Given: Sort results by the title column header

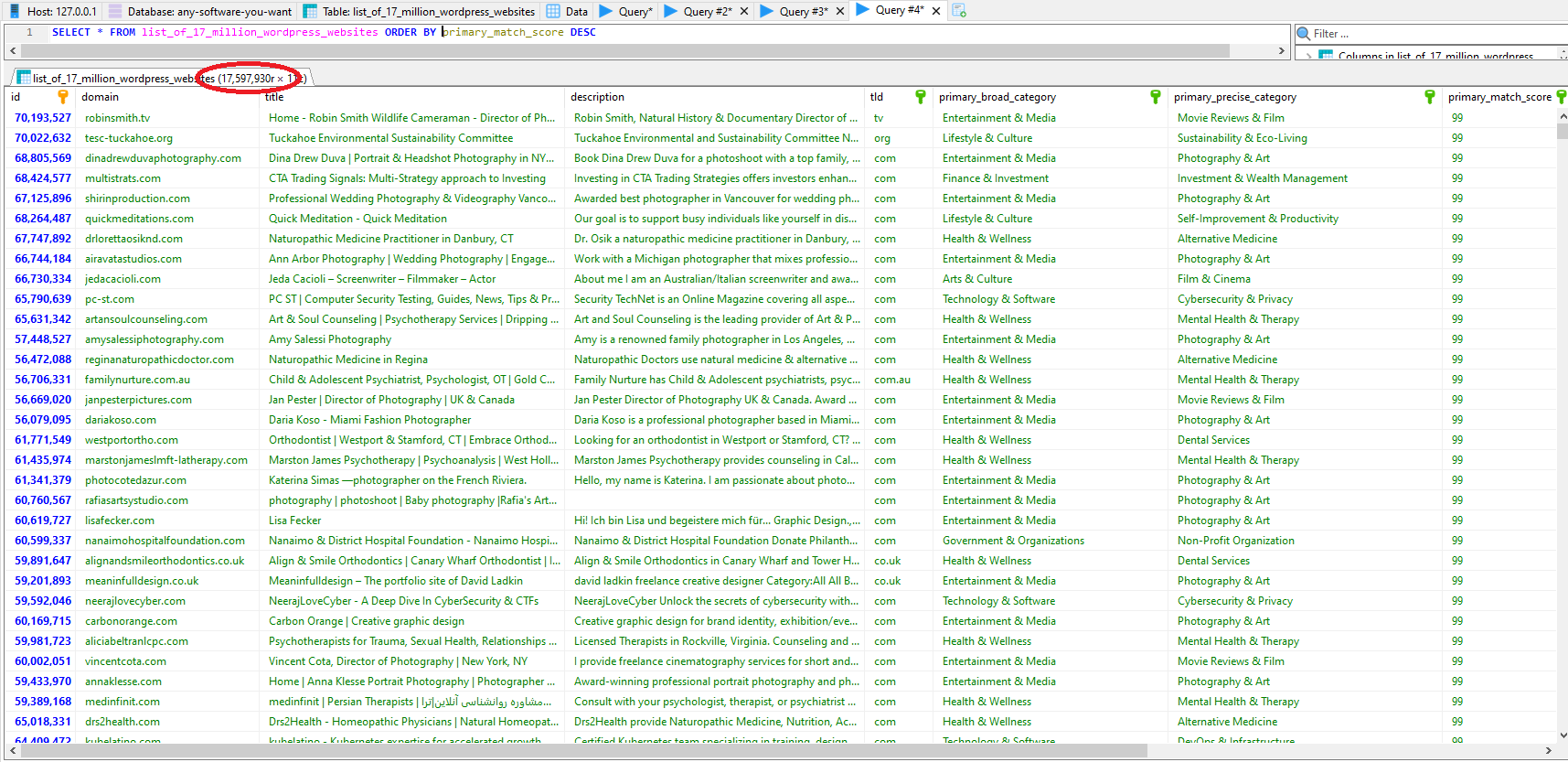Looking at the screenshot, I should point(274,97).
